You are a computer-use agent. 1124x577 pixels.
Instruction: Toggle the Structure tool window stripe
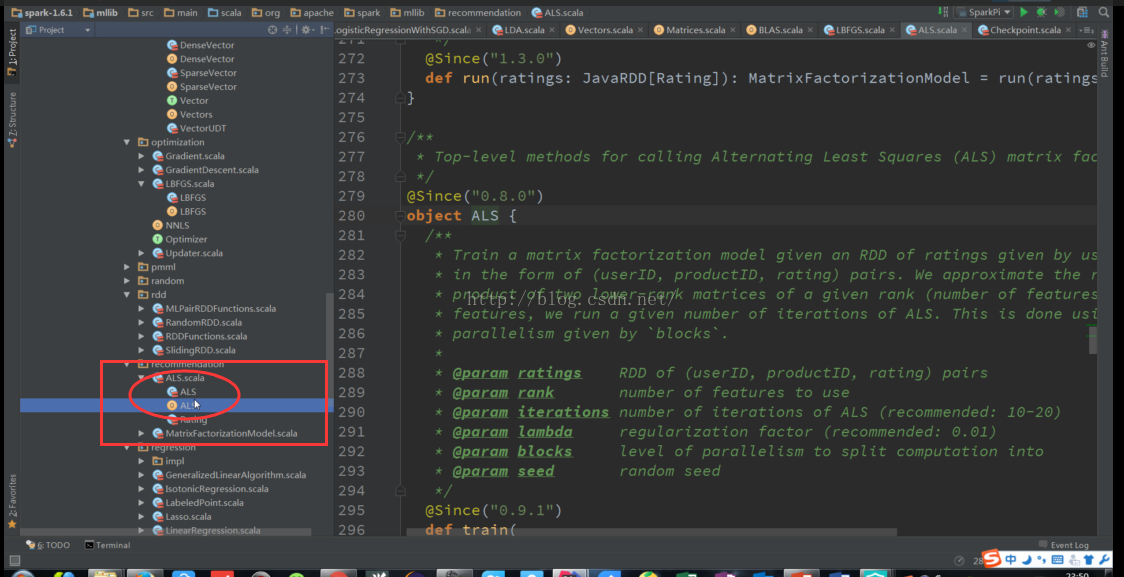coord(11,120)
